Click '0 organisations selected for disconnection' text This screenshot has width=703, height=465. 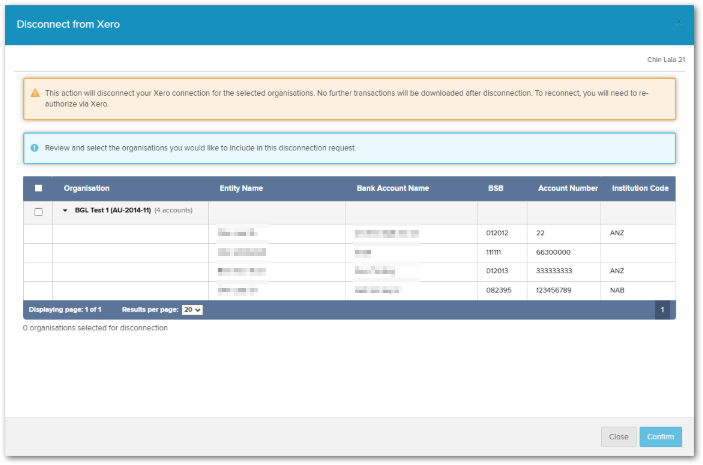coord(95,328)
